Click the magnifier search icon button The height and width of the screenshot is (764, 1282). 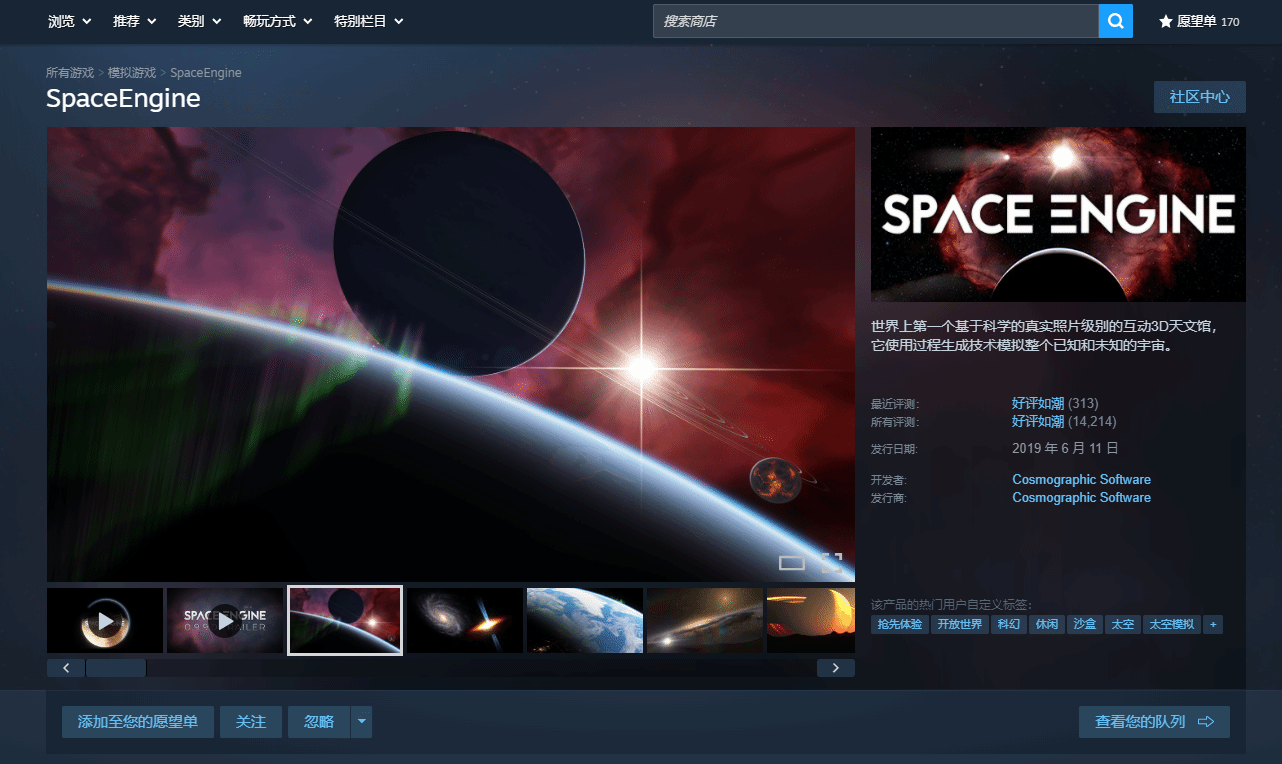tap(1115, 21)
